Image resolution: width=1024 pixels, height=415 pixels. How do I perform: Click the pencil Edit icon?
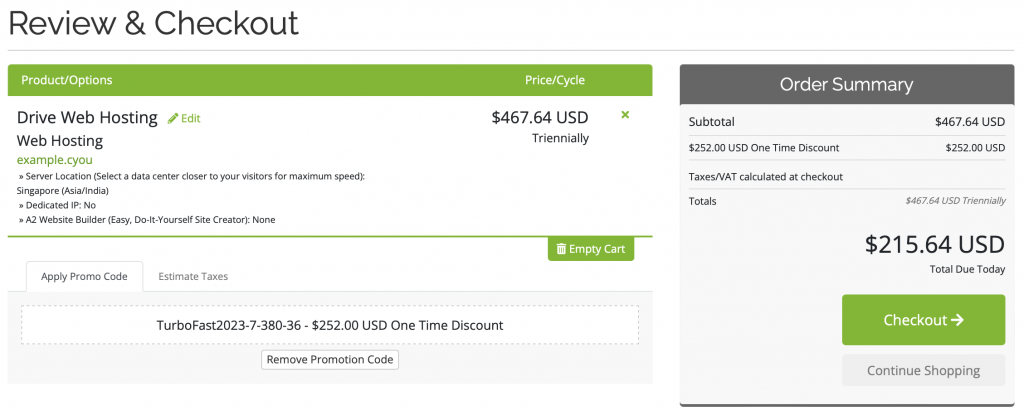pyautogui.click(x=173, y=118)
